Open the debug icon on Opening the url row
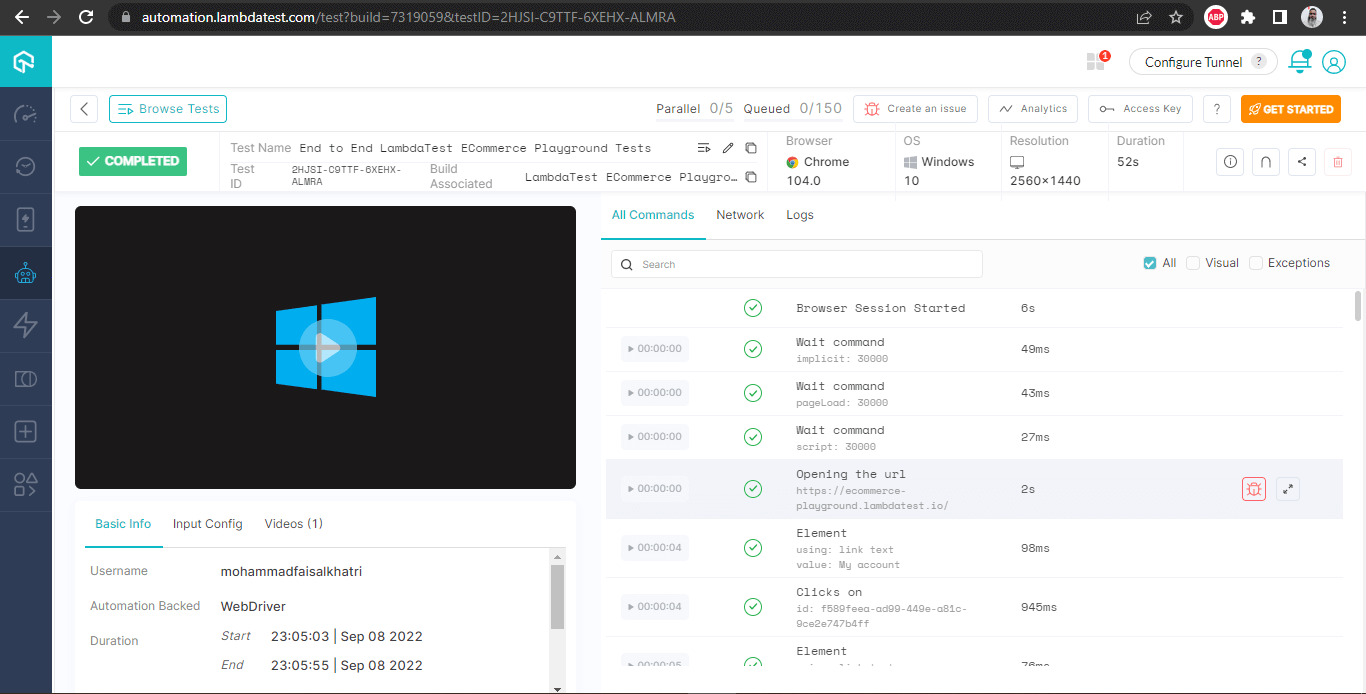 [1253, 489]
